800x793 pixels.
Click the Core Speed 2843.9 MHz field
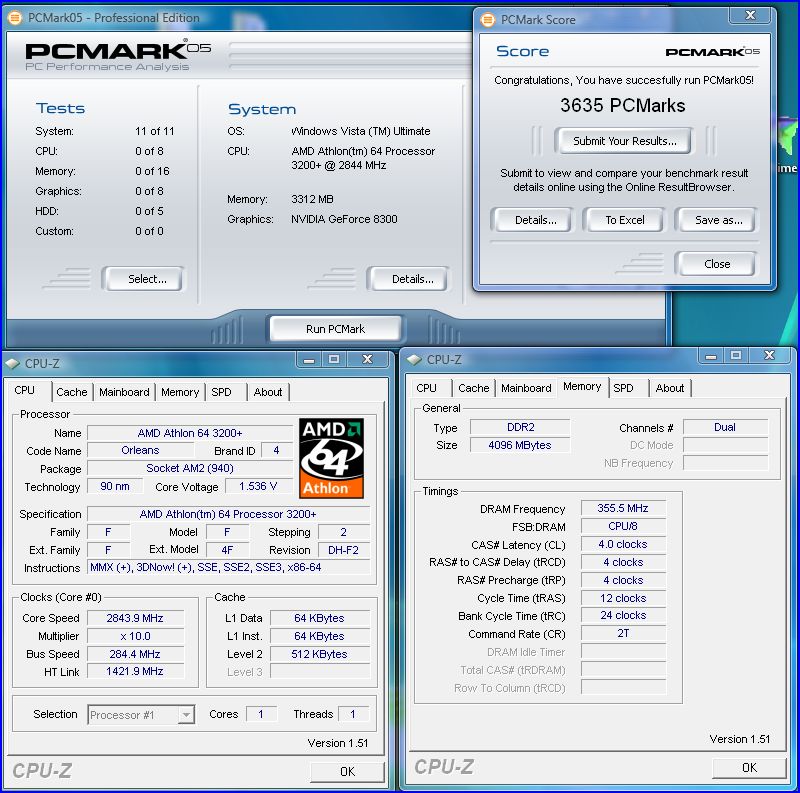pyautogui.click(x=135, y=618)
